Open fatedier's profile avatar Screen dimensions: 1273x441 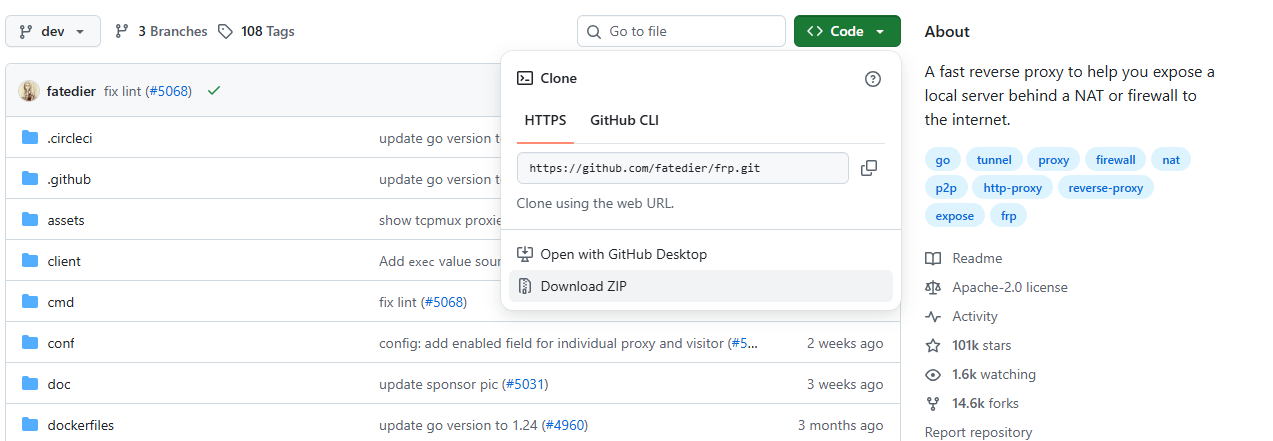coord(29,91)
